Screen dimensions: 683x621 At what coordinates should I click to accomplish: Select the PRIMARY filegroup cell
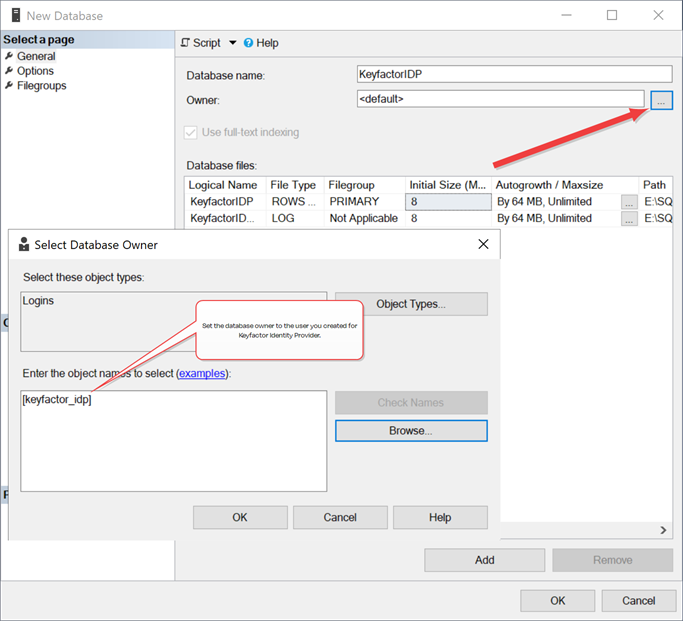[x=365, y=202]
